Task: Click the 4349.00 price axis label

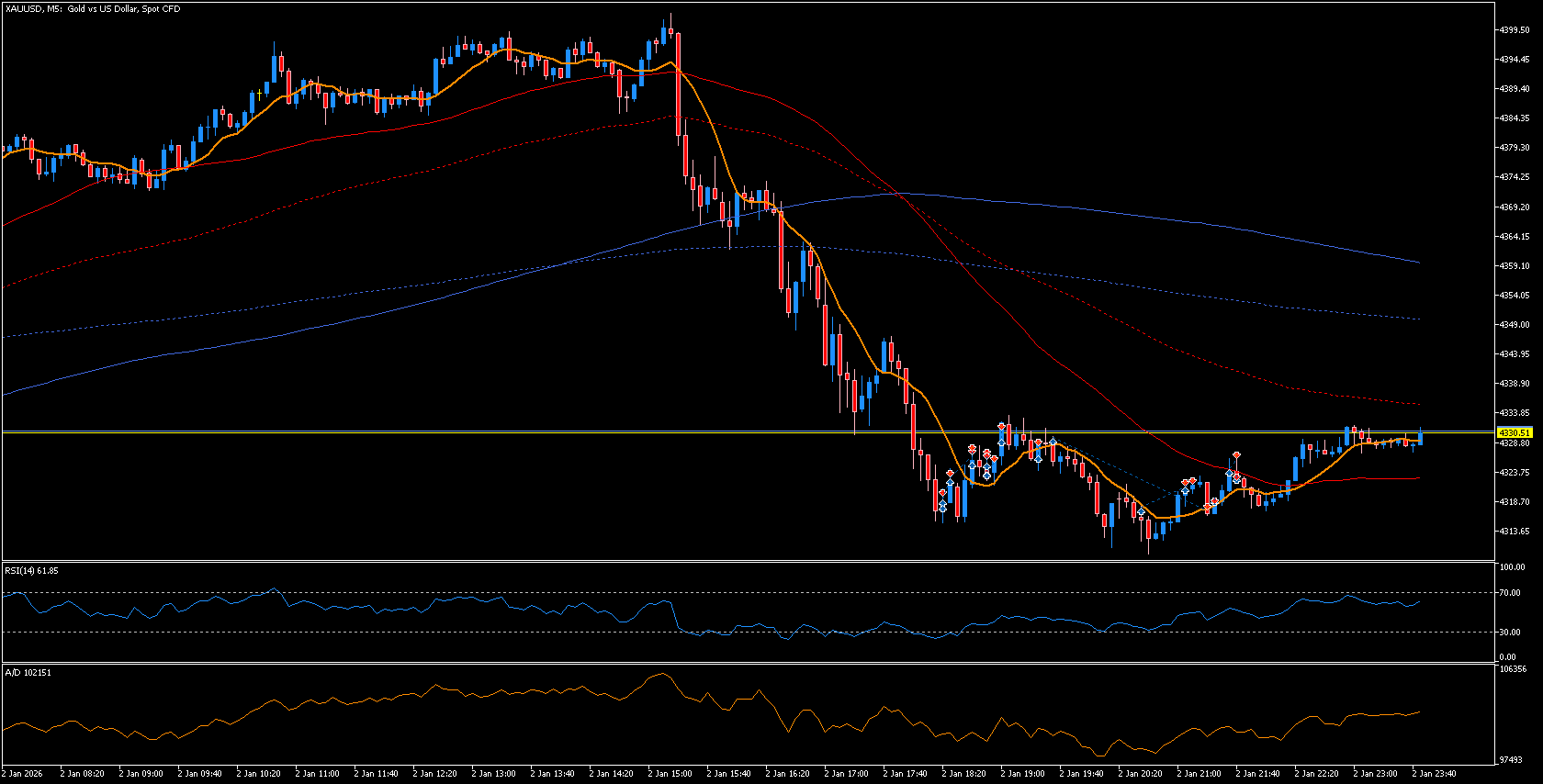Action: pyautogui.click(x=1515, y=325)
